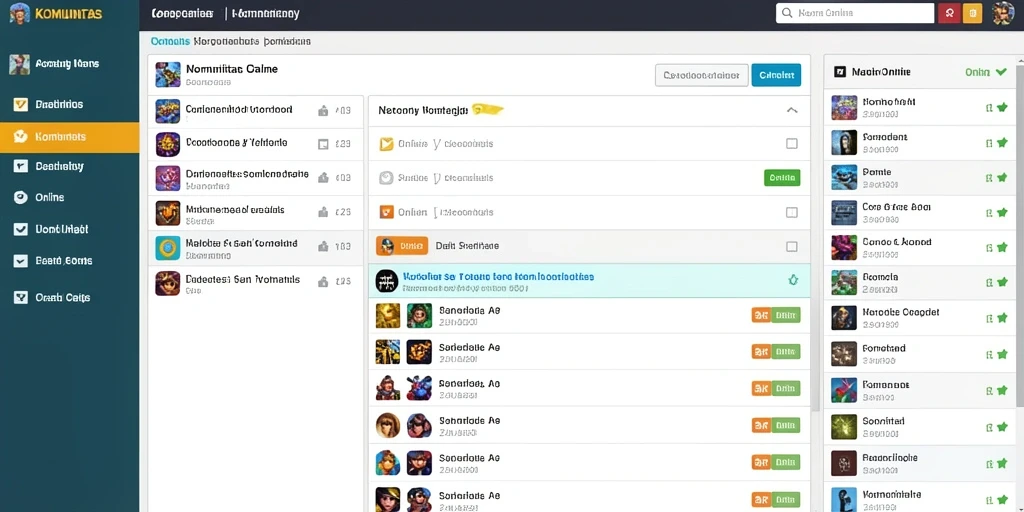Click the red icon button beside the search box
This screenshot has height=512, width=1024.
point(949,13)
